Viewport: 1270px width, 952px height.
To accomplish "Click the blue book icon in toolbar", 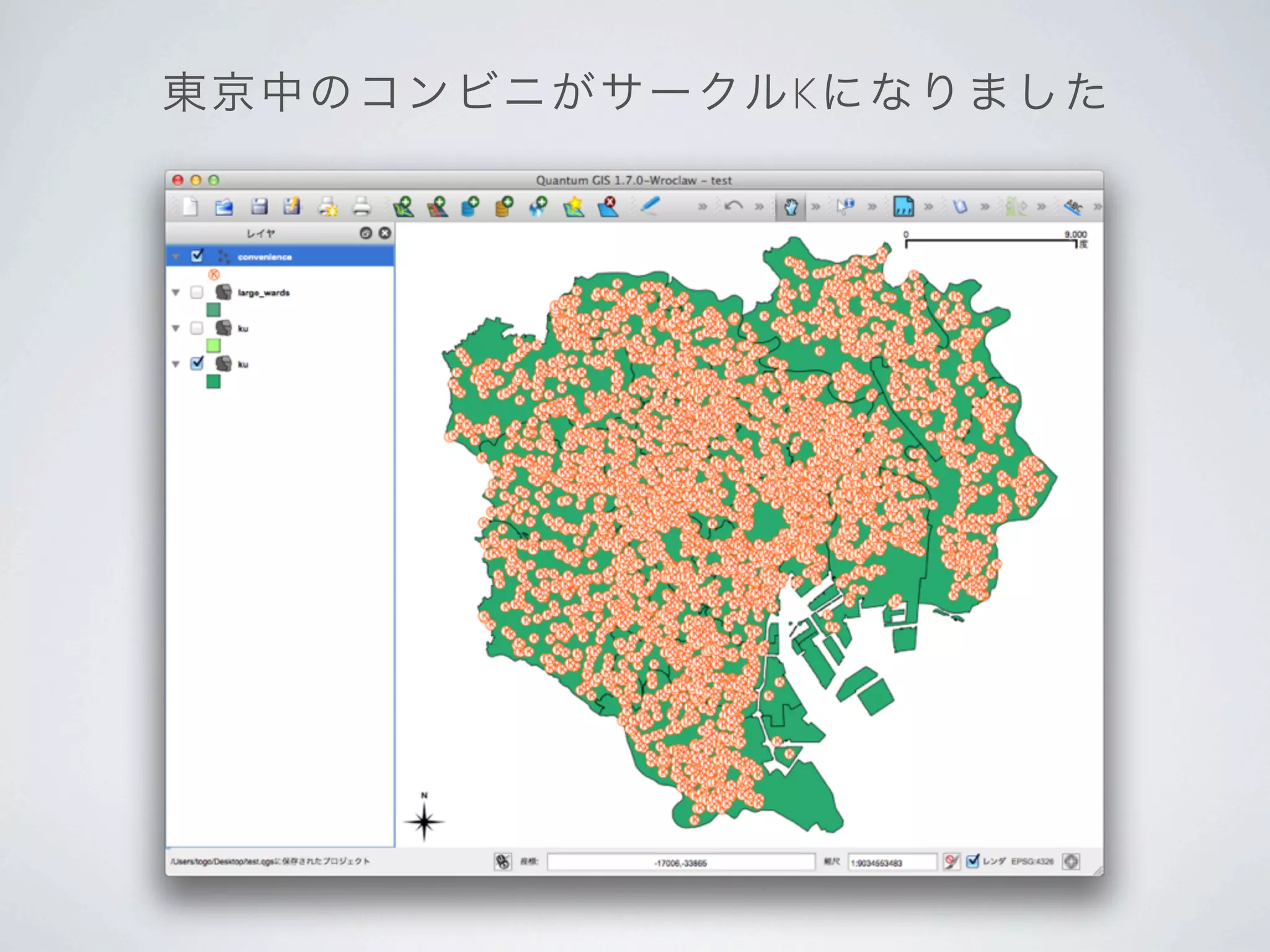I will 960,206.
